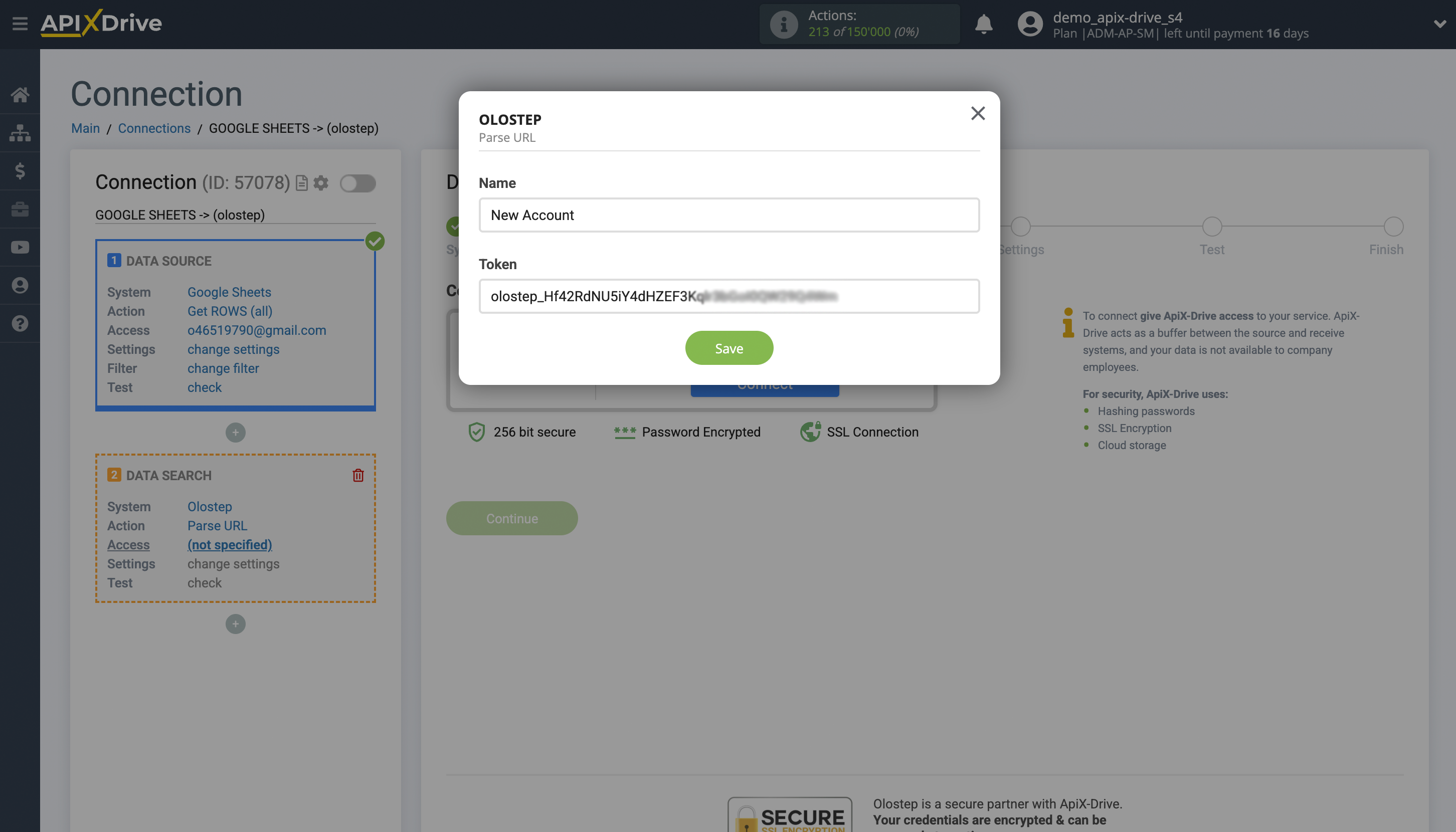Open the video tutorials icon in sidebar
The image size is (1456, 832).
pos(21,247)
